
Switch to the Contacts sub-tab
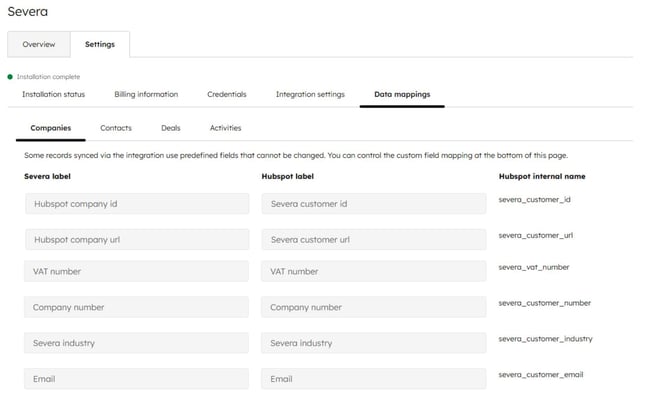[x=116, y=128]
